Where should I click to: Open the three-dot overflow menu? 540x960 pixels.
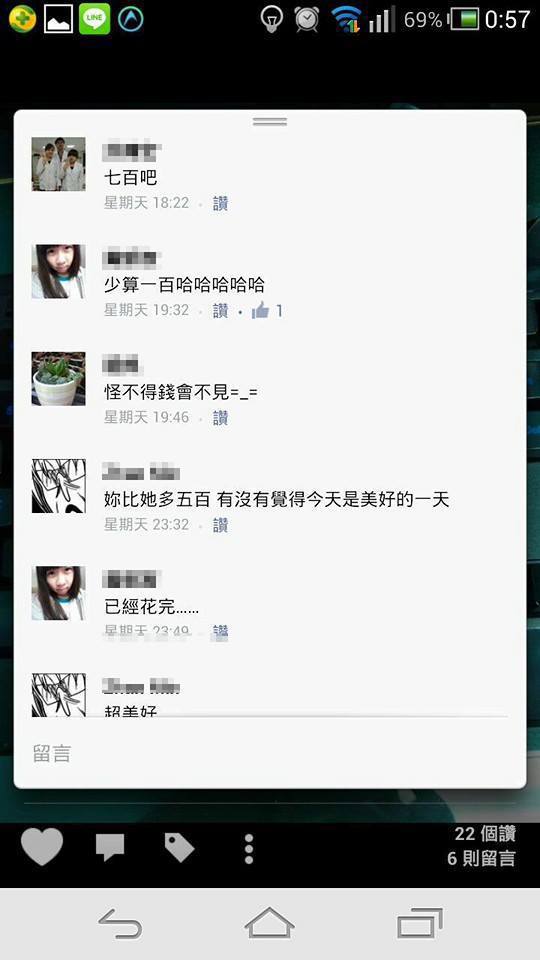(x=249, y=849)
